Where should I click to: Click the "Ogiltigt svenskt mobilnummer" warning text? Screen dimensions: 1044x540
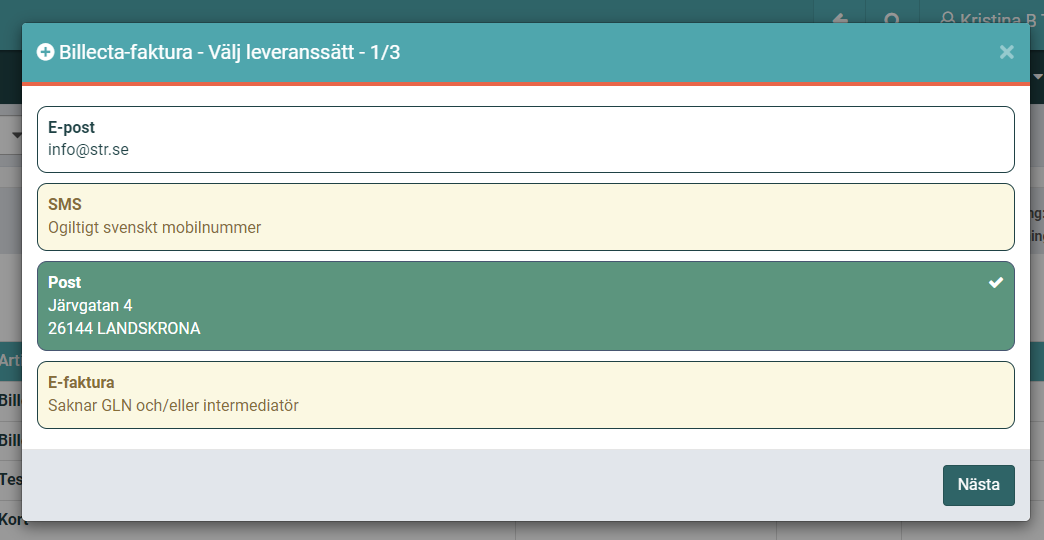[155, 227]
